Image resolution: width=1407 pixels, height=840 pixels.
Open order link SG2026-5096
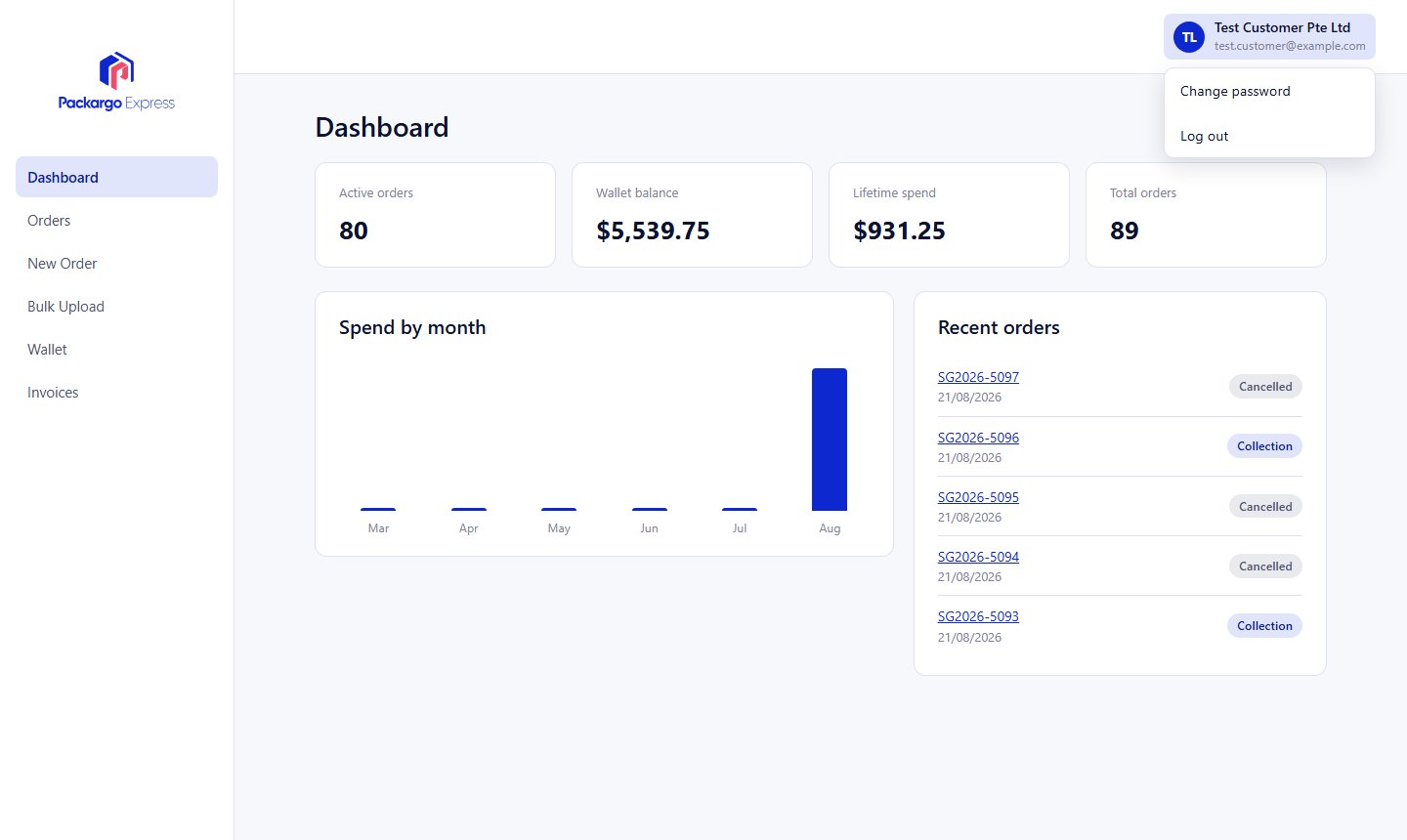click(978, 438)
